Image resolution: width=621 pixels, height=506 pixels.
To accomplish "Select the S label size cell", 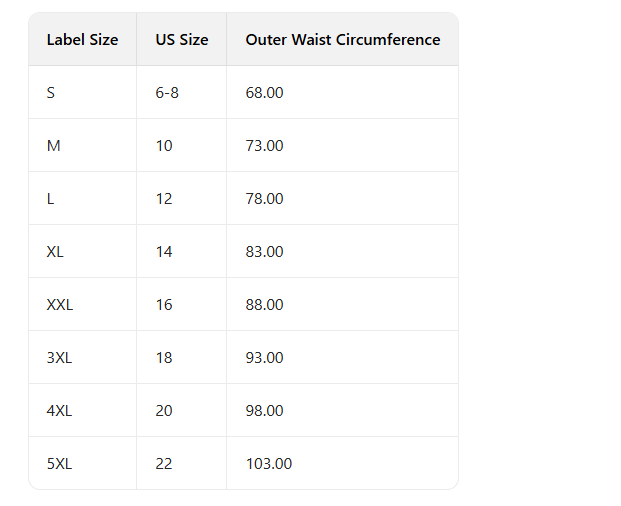I will click(51, 93).
